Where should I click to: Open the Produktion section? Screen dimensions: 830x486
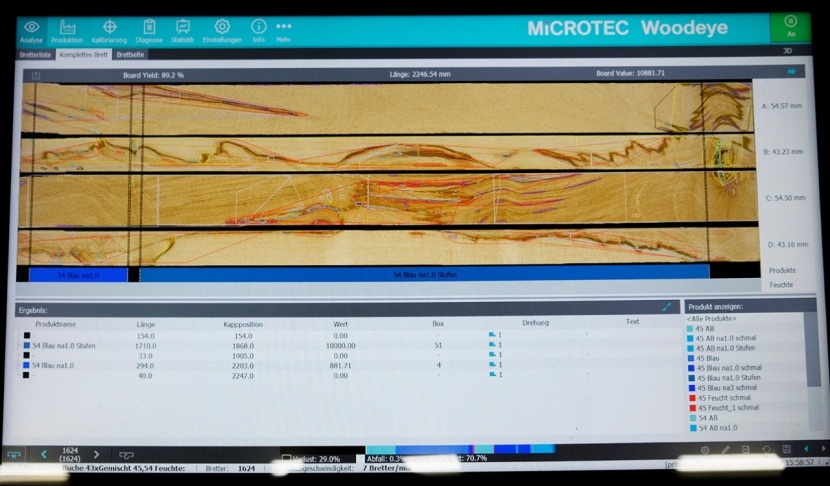click(x=67, y=30)
